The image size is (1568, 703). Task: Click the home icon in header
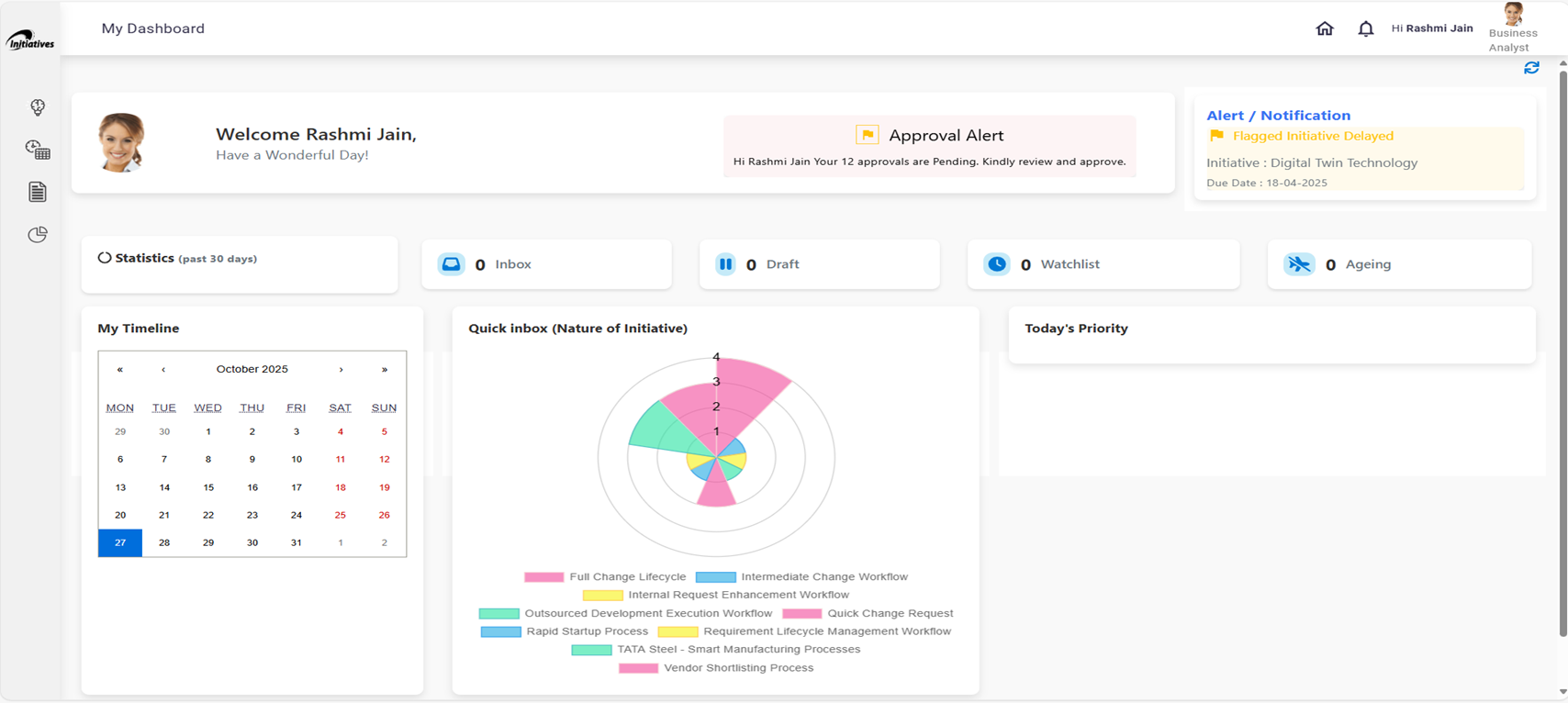1324,28
